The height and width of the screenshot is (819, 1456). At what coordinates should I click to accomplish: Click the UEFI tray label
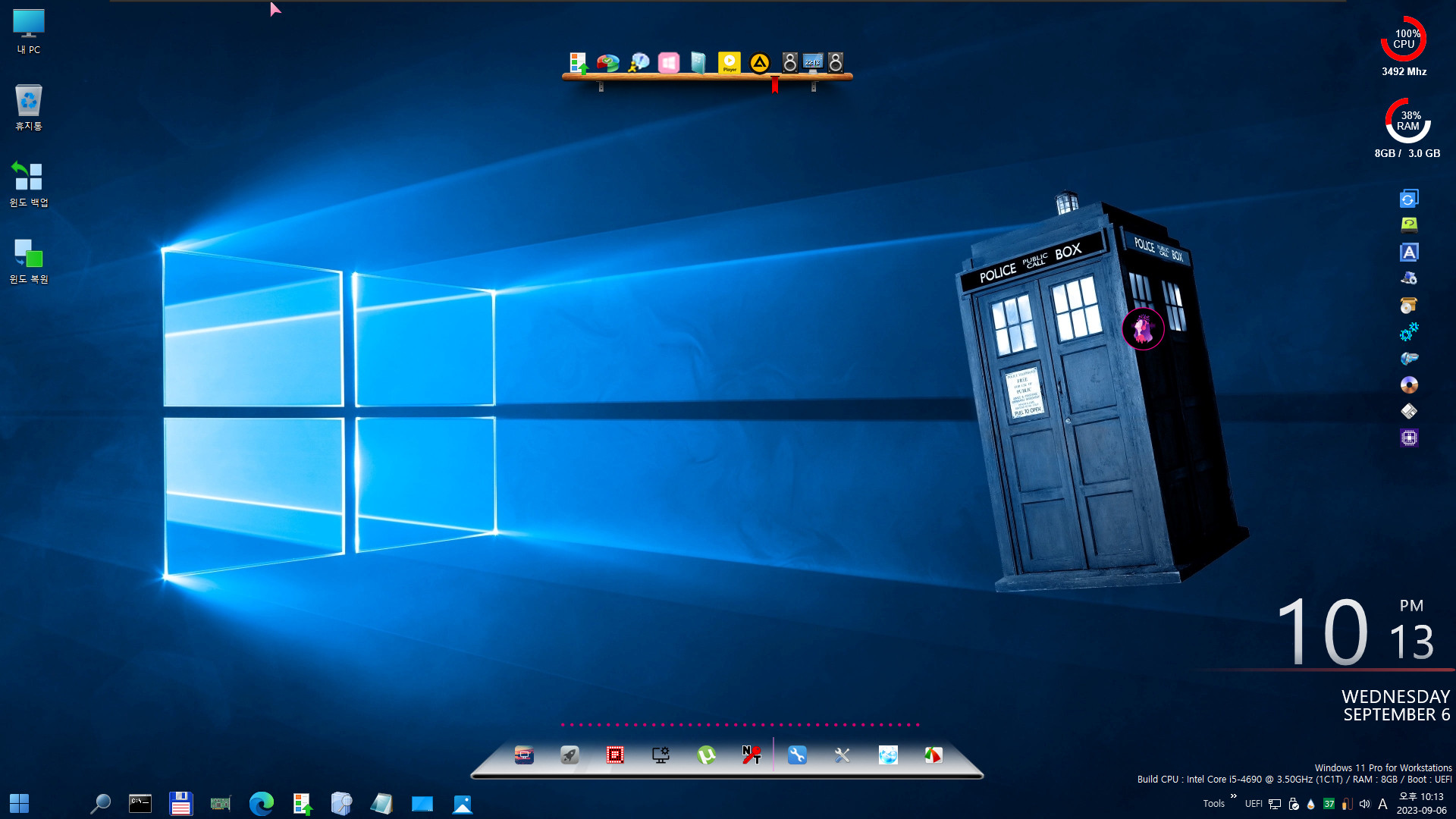click(1254, 804)
